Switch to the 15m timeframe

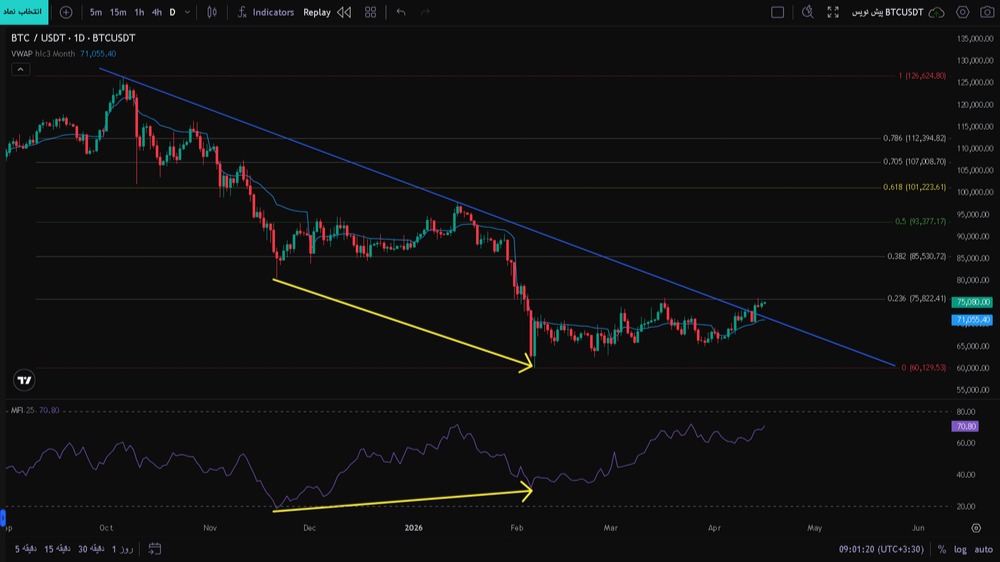(118, 12)
